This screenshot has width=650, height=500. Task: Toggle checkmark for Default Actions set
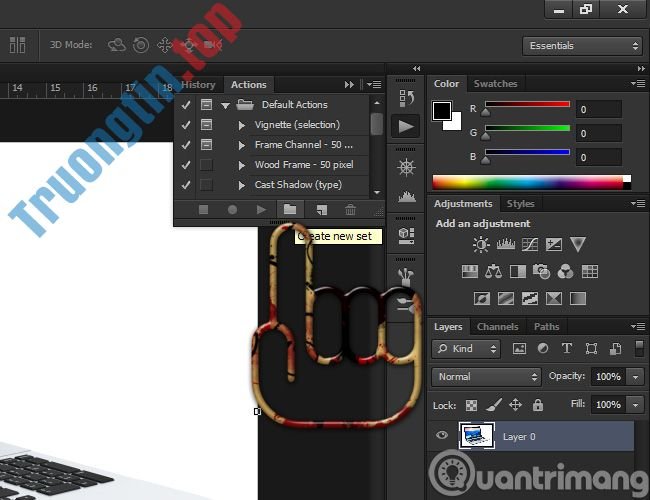click(x=186, y=105)
